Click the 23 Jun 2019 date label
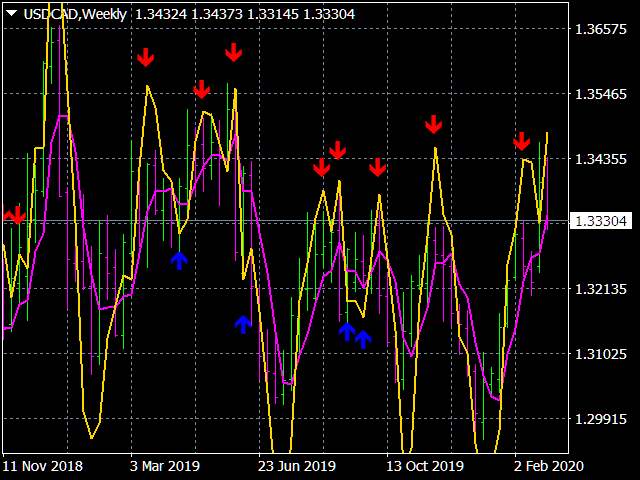 (x=297, y=466)
